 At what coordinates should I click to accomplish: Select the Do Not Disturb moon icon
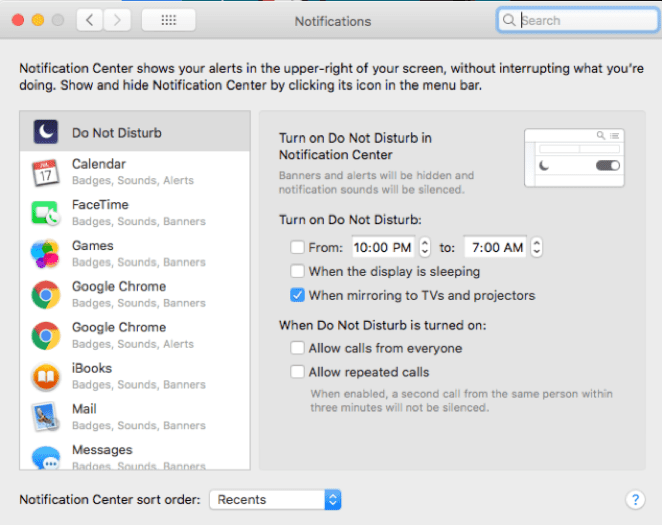[45, 132]
